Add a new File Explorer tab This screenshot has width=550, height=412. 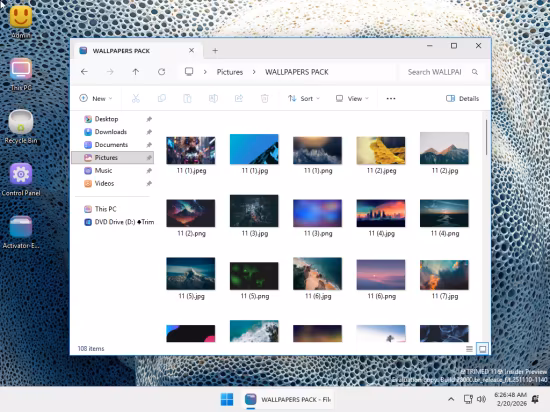215,51
